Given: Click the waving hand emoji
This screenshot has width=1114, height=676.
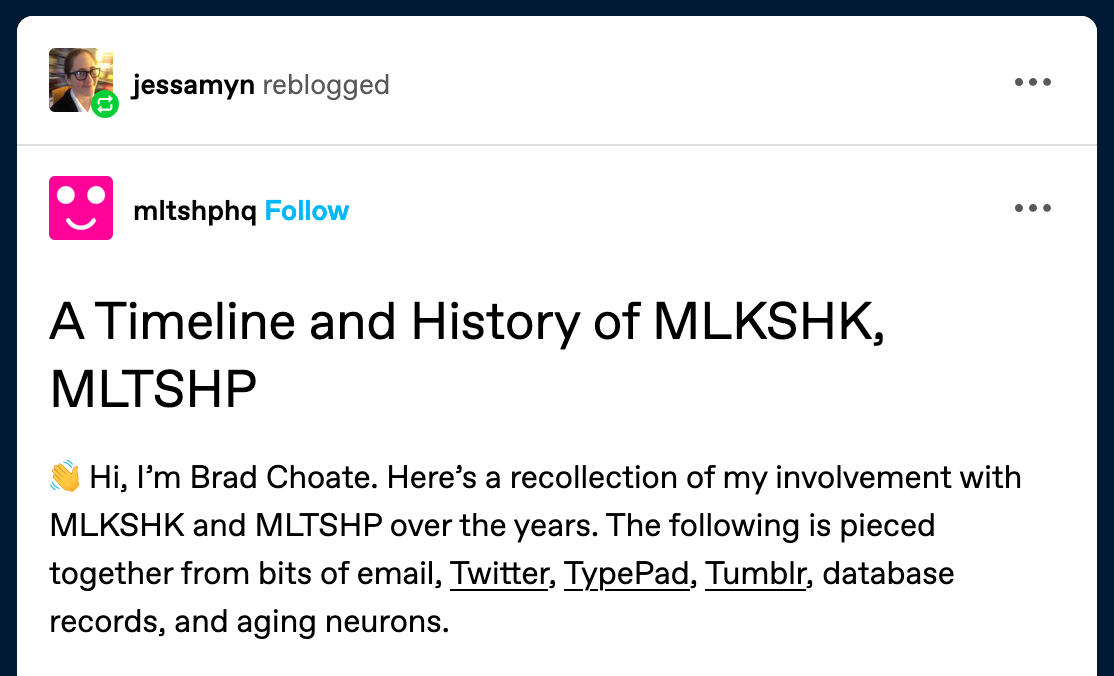Looking at the screenshot, I should click(65, 478).
